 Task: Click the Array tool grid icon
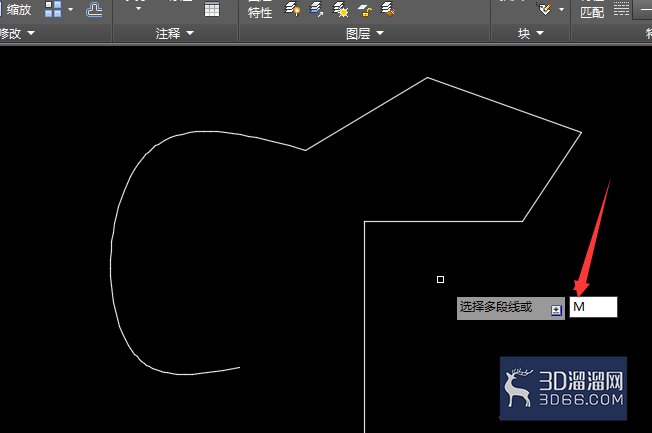click(x=53, y=9)
